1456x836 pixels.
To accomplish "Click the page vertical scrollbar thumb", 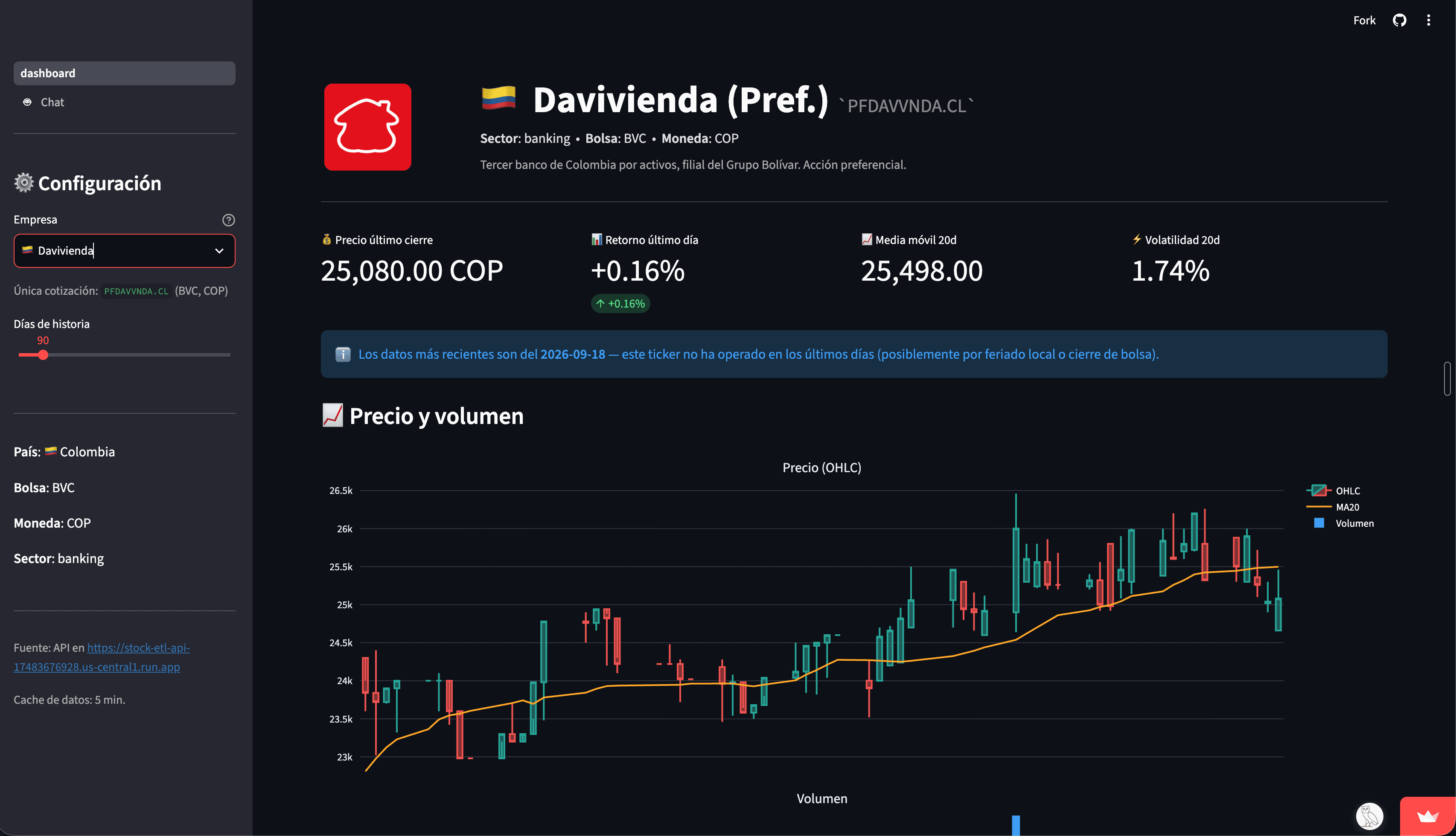I will [1447, 378].
